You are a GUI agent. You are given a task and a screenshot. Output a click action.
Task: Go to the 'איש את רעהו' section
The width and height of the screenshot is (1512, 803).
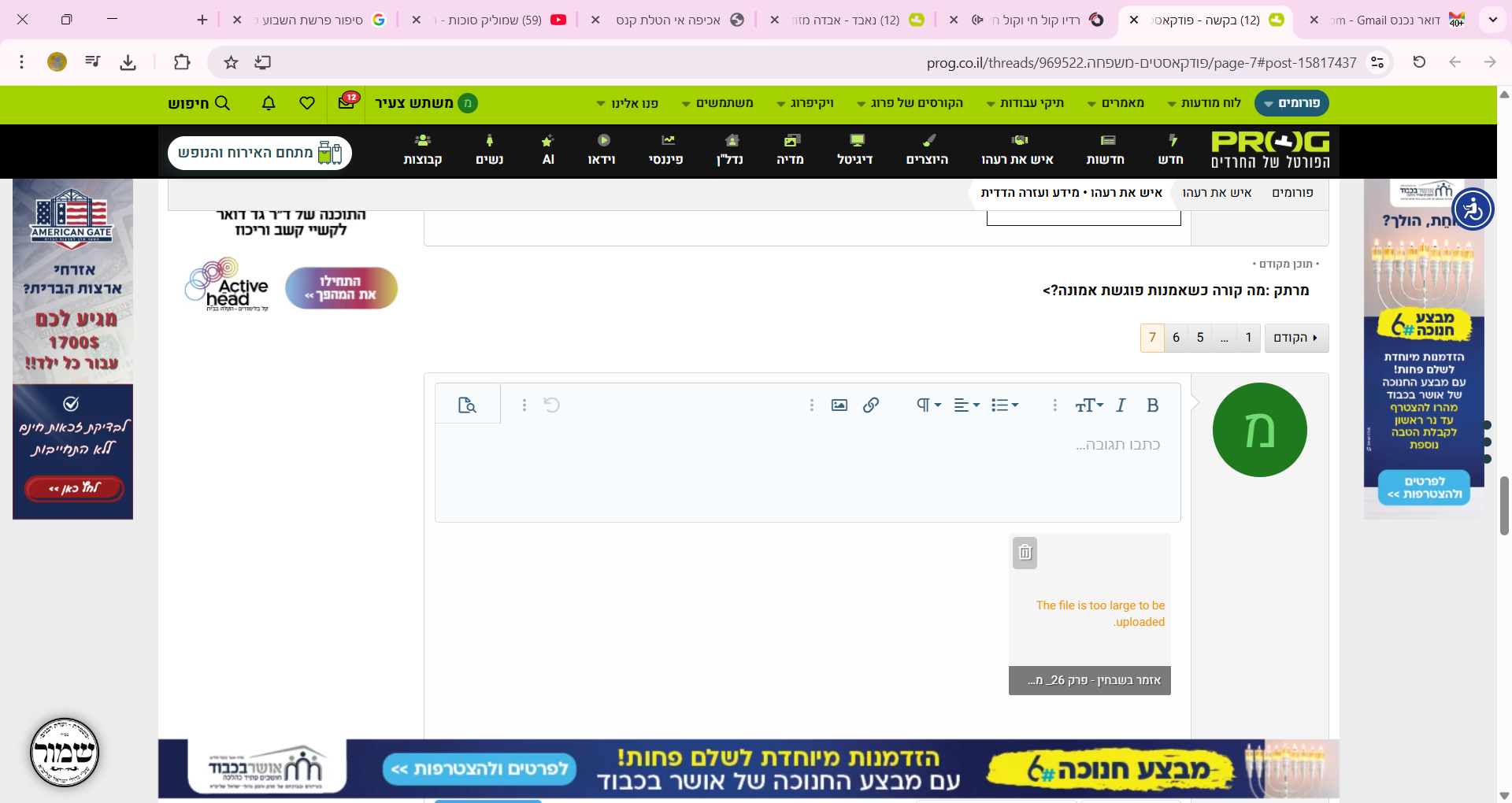click(1017, 150)
